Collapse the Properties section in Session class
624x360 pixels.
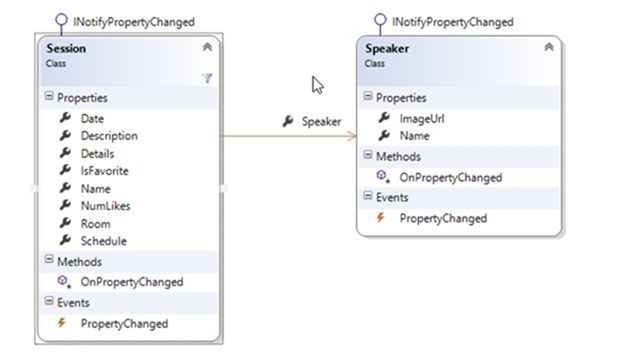coord(49,96)
